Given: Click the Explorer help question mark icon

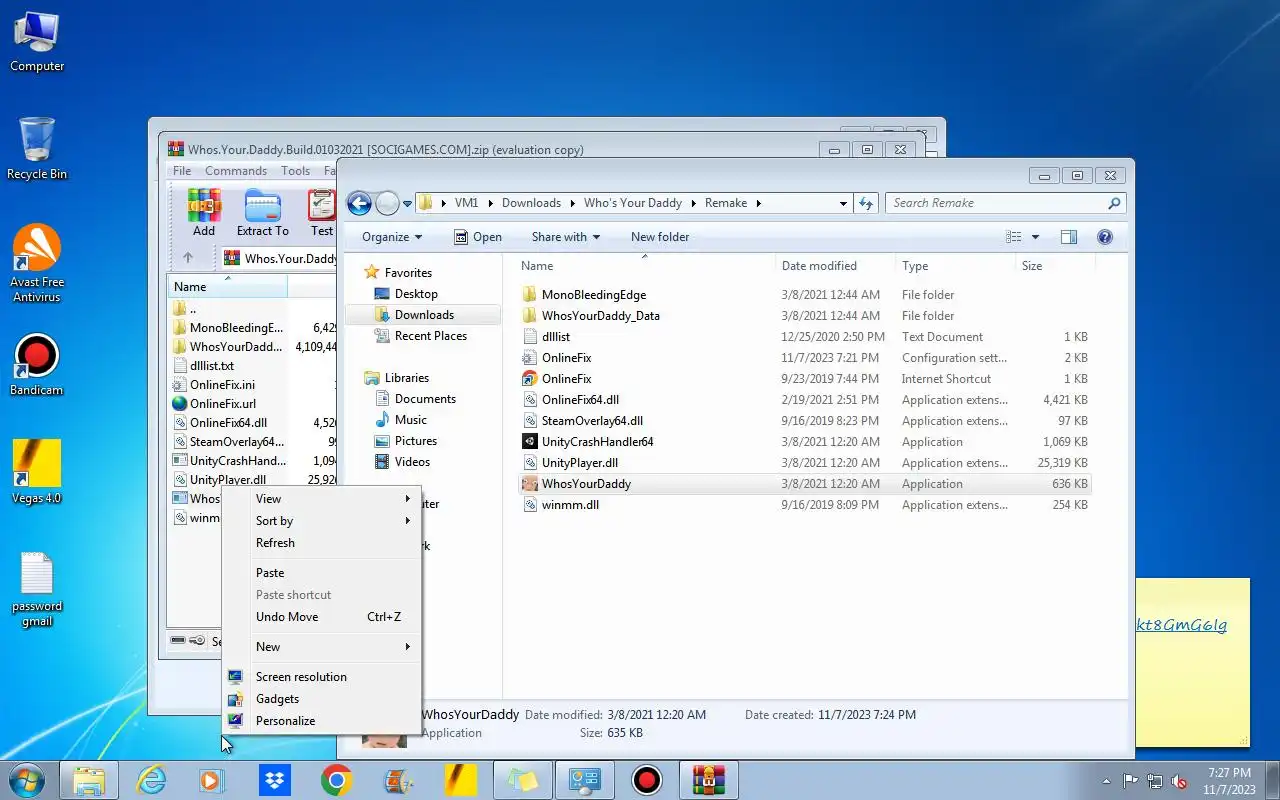Looking at the screenshot, I should [1105, 237].
